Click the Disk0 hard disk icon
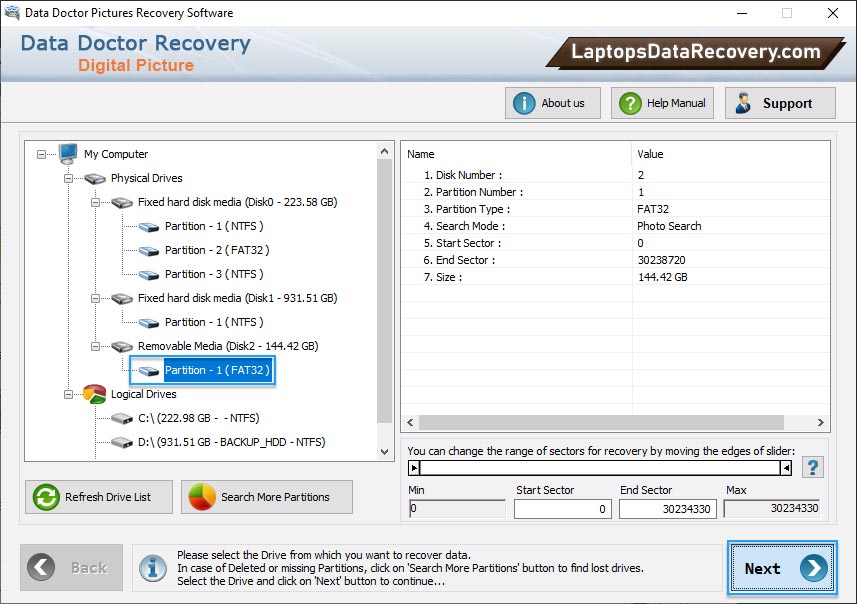This screenshot has width=857, height=604. pyautogui.click(x=122, y=202)
